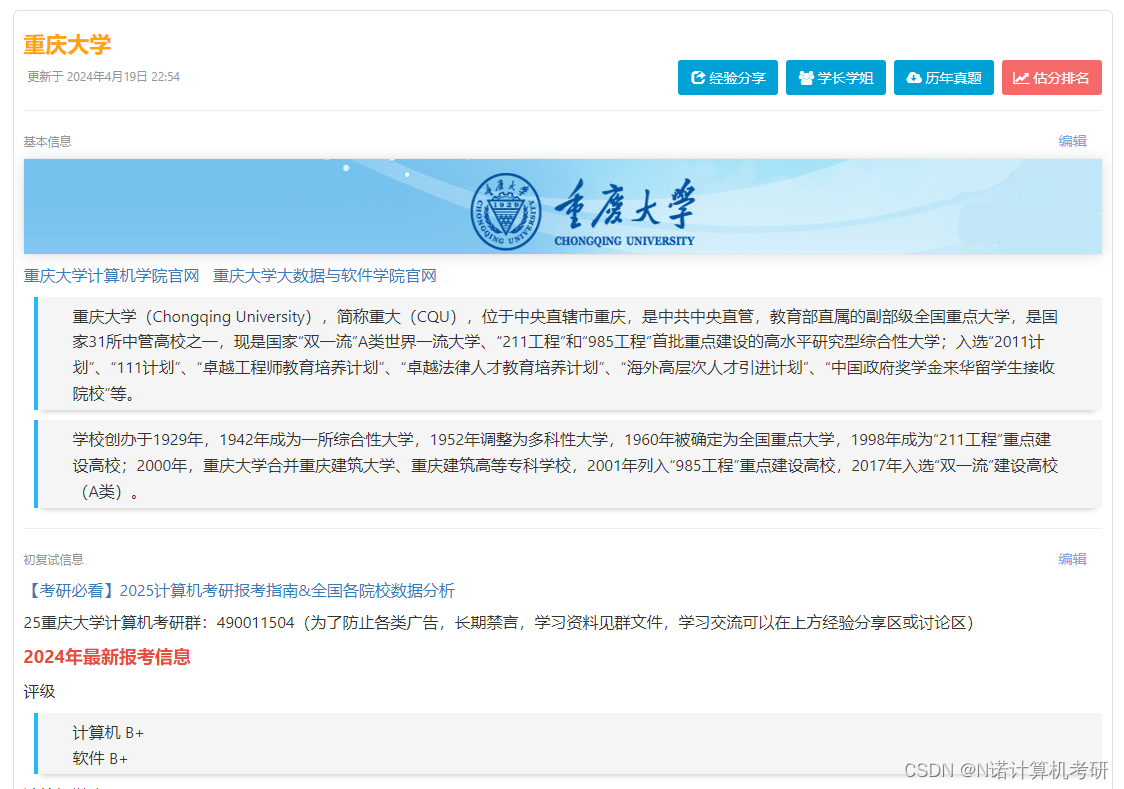1124x789 pixels.
Task: Click the 初复试信息 section label
Action: (x=53, y=560)
